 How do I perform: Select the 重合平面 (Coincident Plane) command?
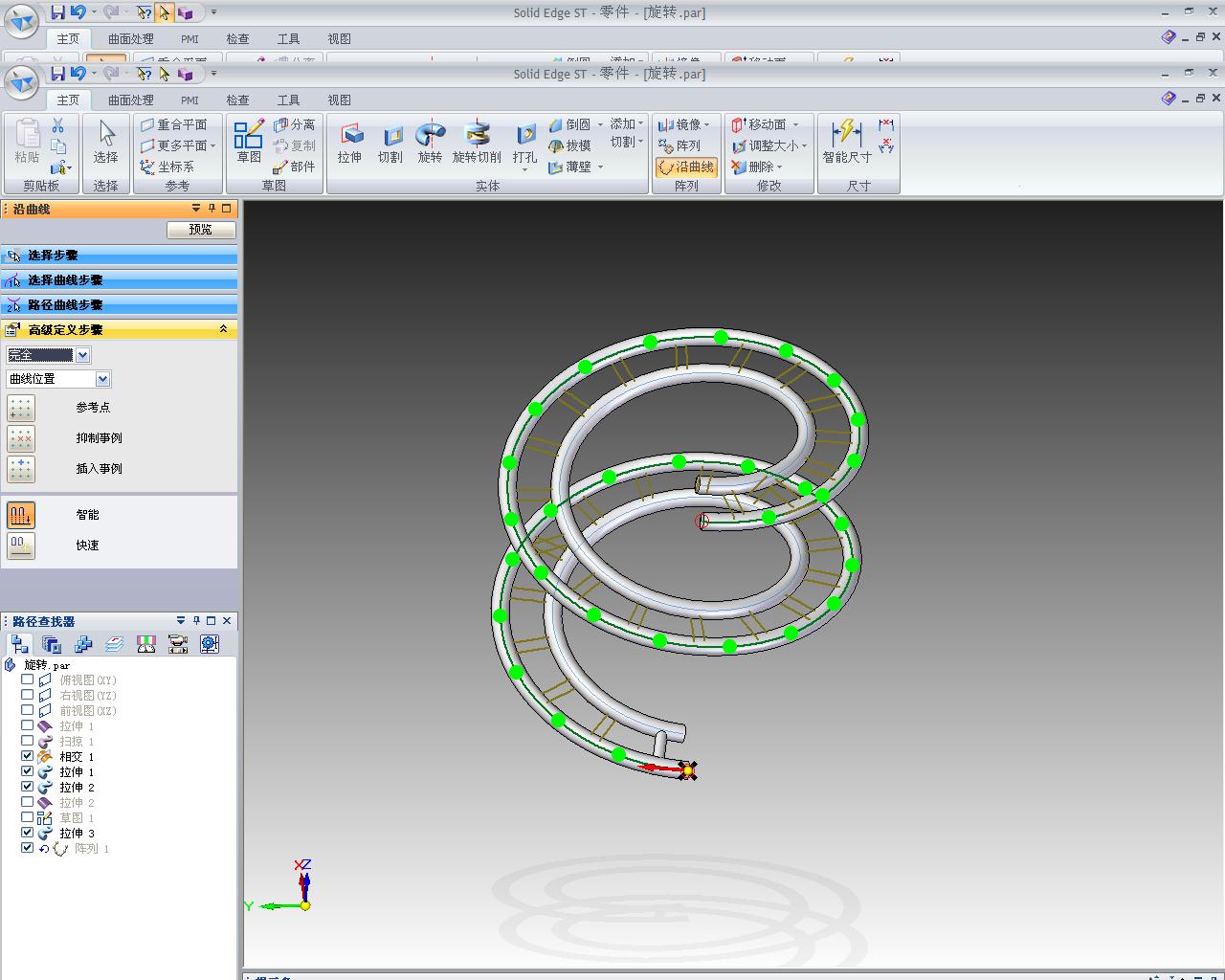[174, 124]
